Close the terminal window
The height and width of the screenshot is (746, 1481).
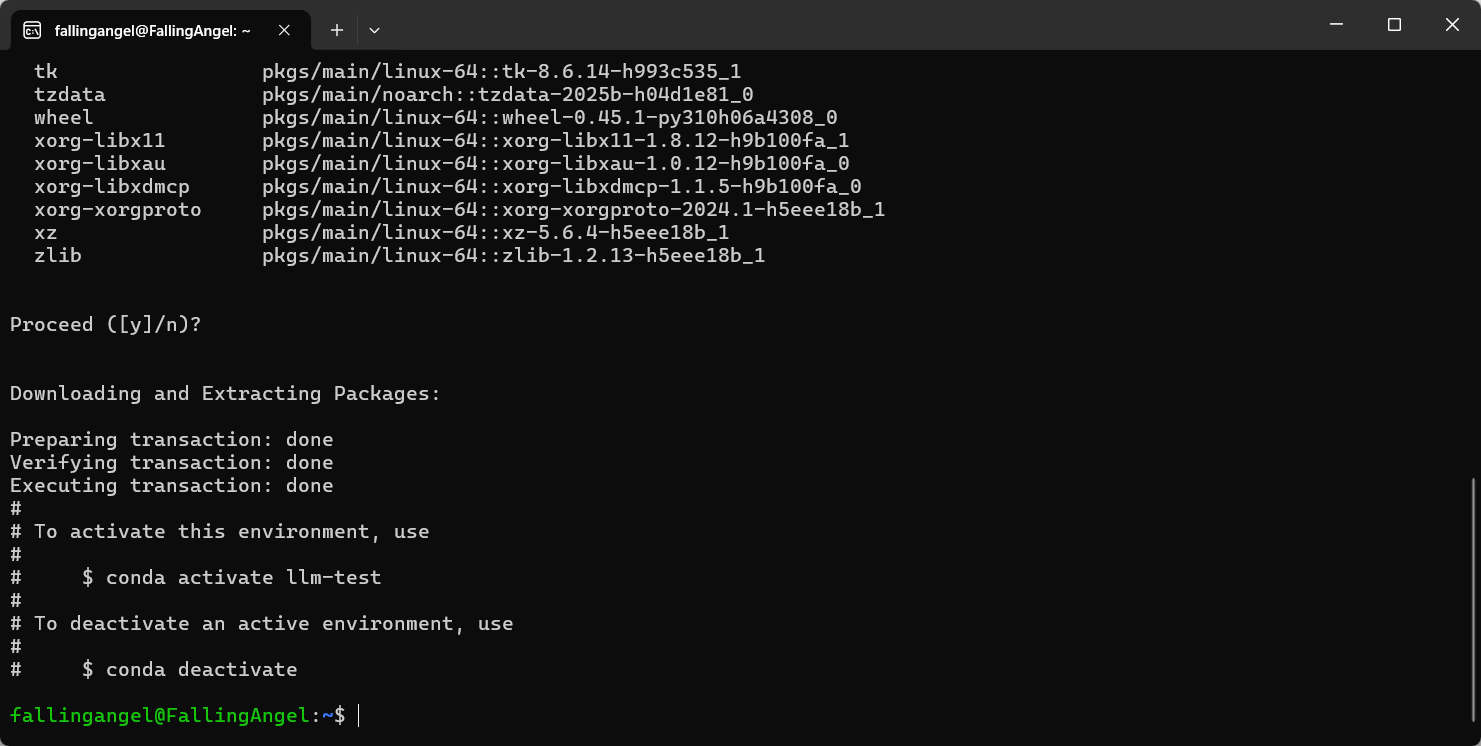click(1452, 25)
